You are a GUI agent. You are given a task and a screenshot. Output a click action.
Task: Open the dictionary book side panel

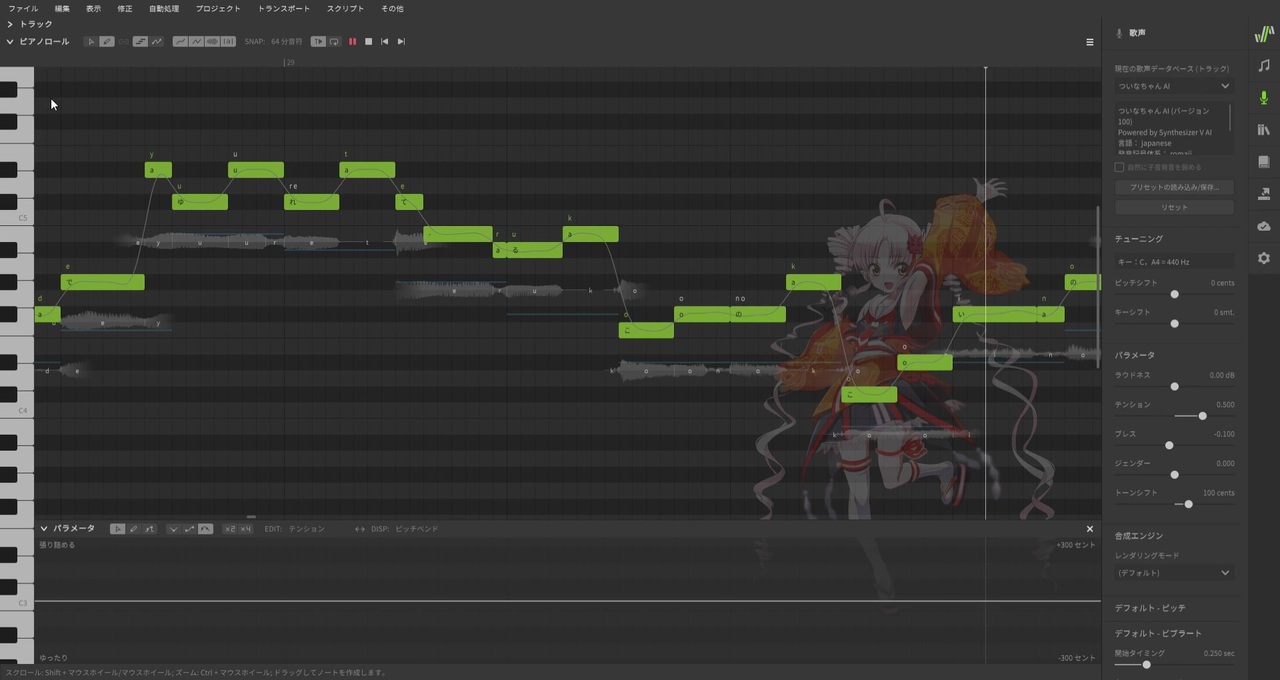point(1264,162)
